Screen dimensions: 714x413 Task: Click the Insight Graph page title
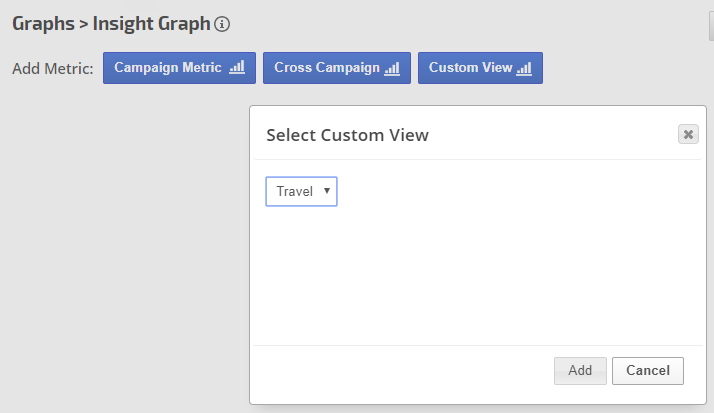tap(151, 23)
